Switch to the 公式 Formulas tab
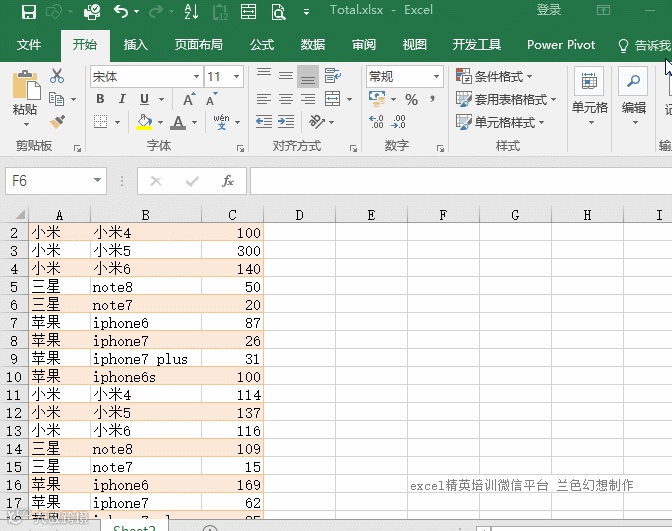The height and width of the screenshot is (531, 672). coord(262,45)
